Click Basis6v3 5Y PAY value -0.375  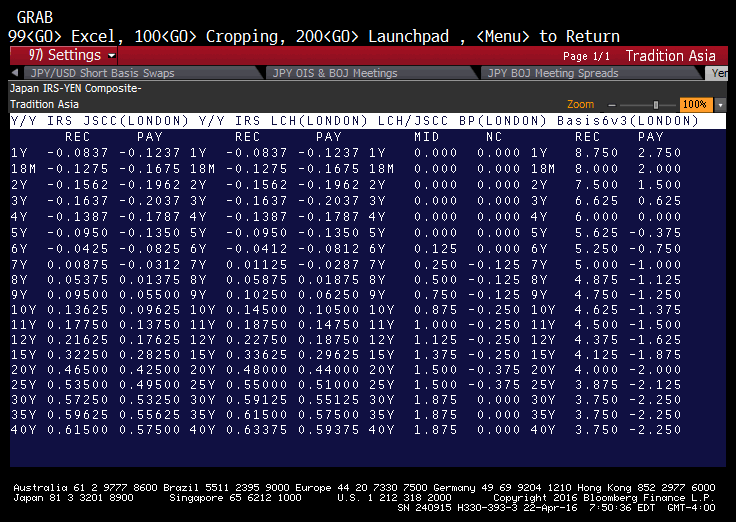point(655,233)
